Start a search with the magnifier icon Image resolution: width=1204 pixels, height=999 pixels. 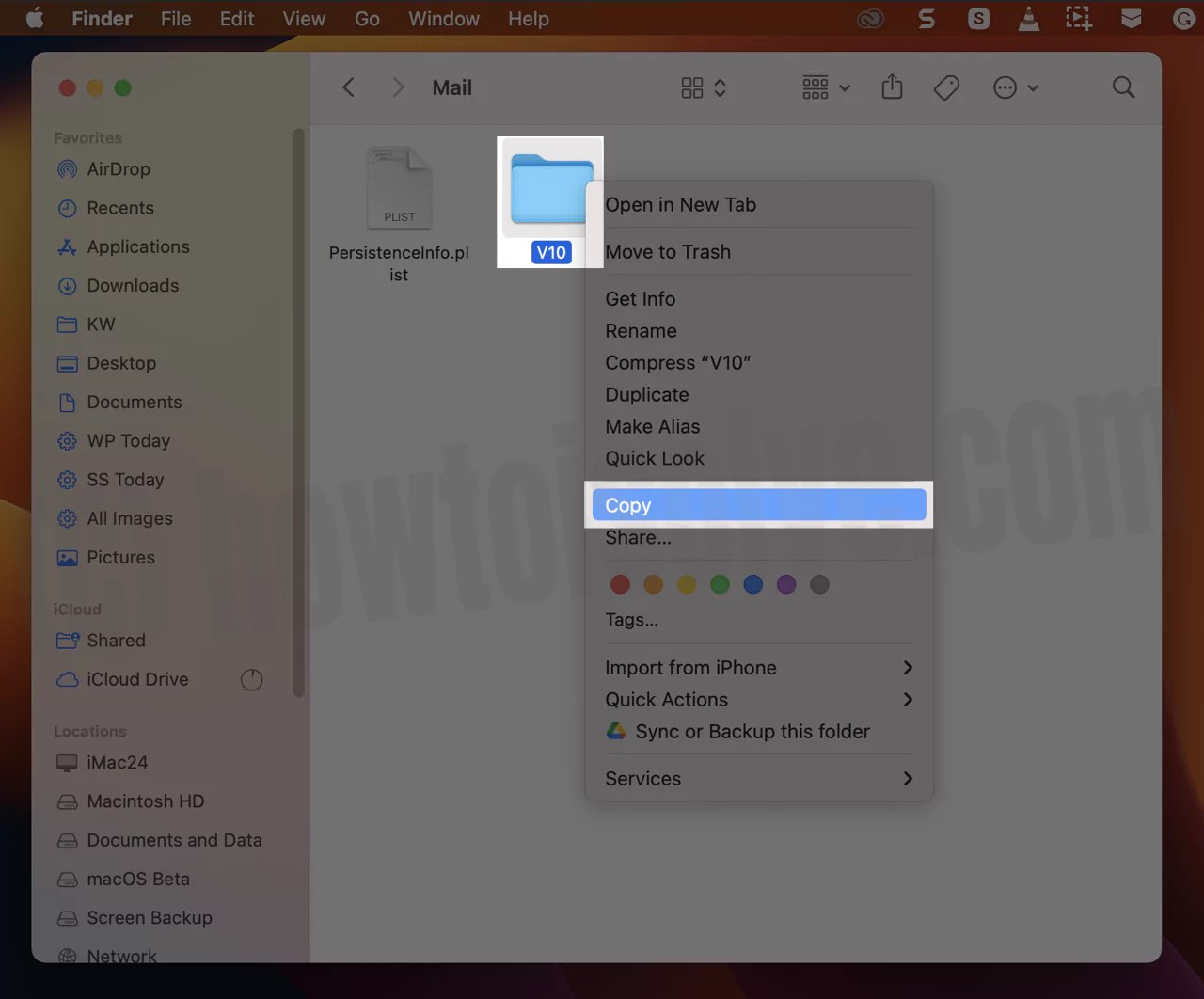tap(1123, 87)
